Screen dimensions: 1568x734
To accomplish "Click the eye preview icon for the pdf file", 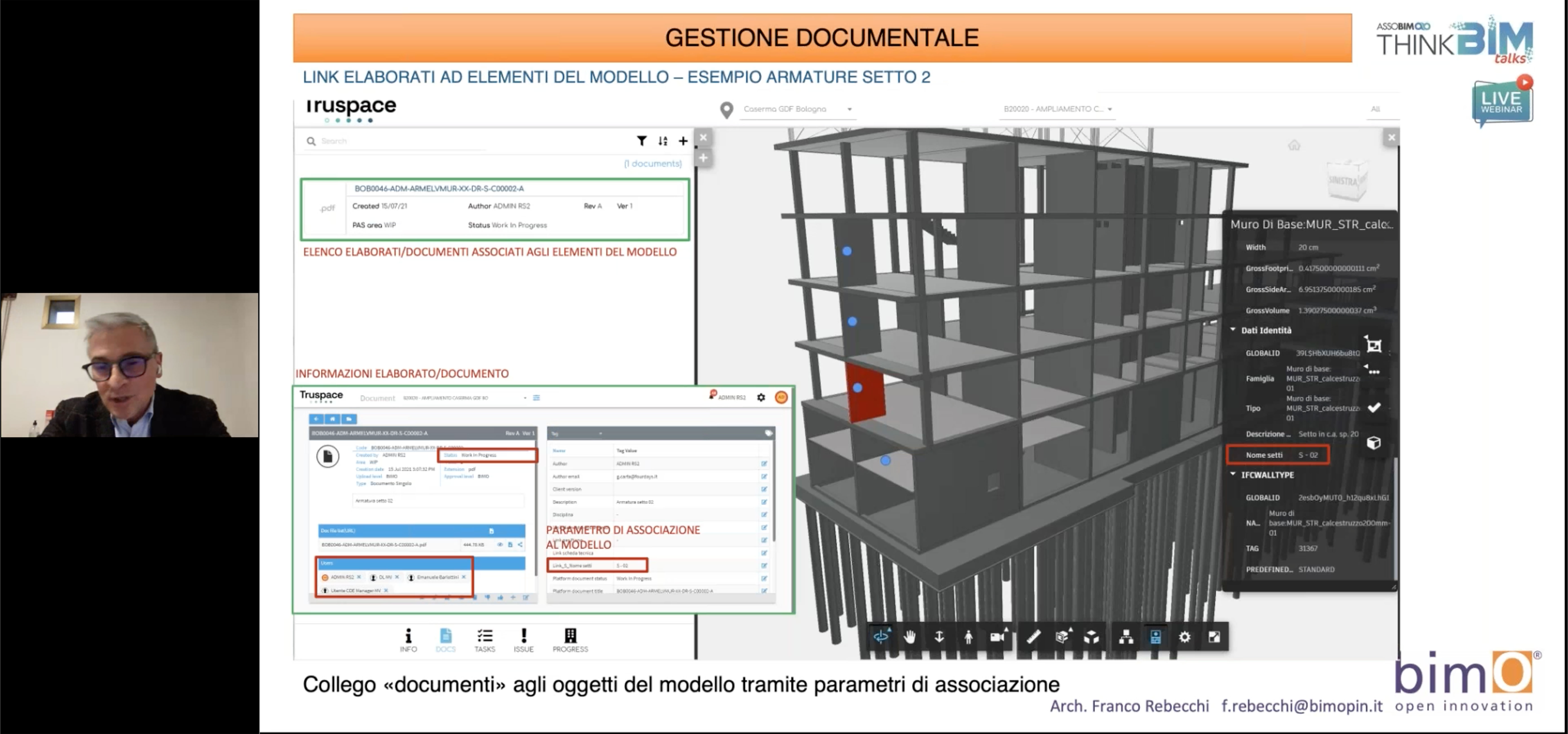I will click(500, 545).
